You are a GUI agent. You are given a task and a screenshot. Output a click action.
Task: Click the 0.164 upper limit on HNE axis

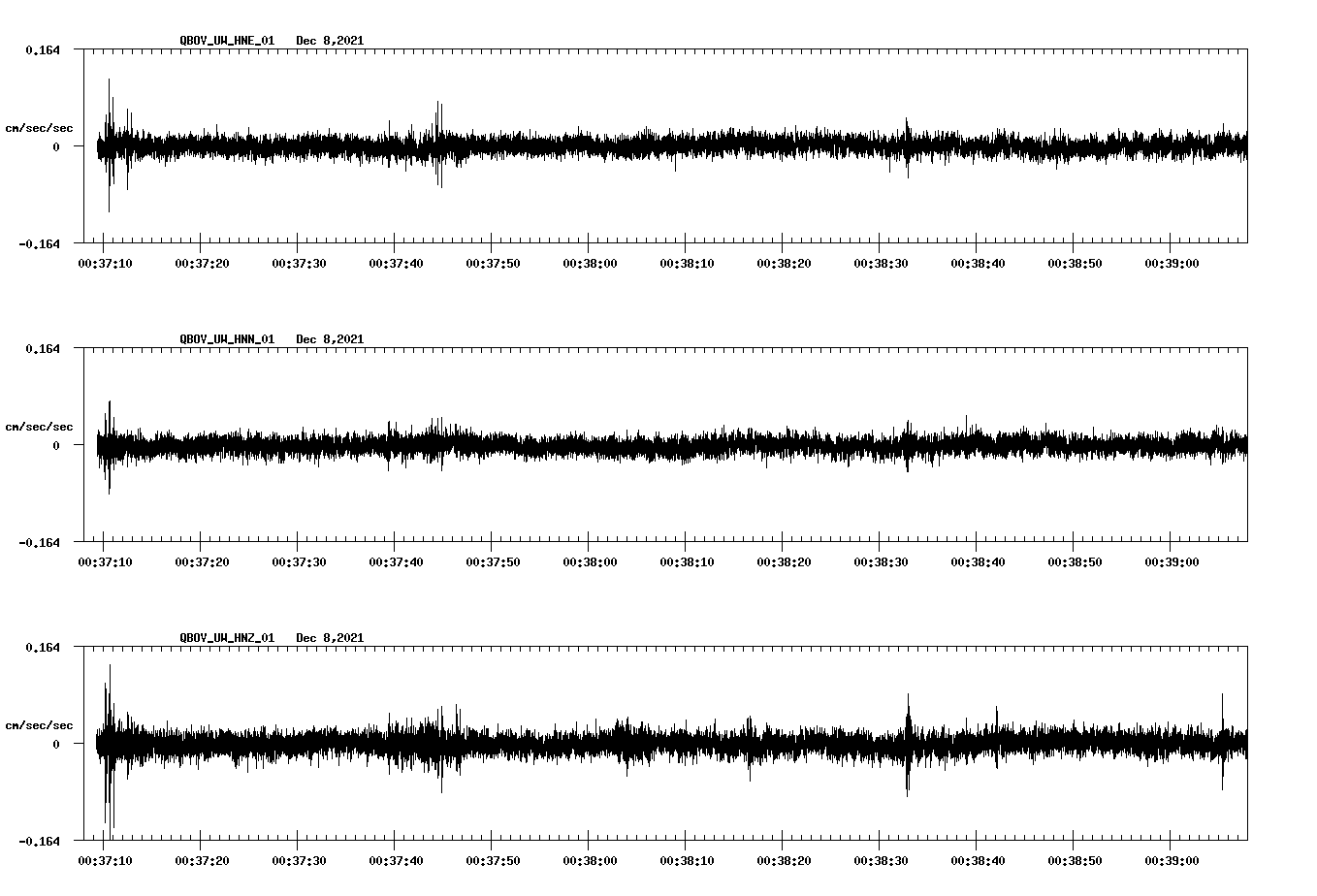[42, 49]
